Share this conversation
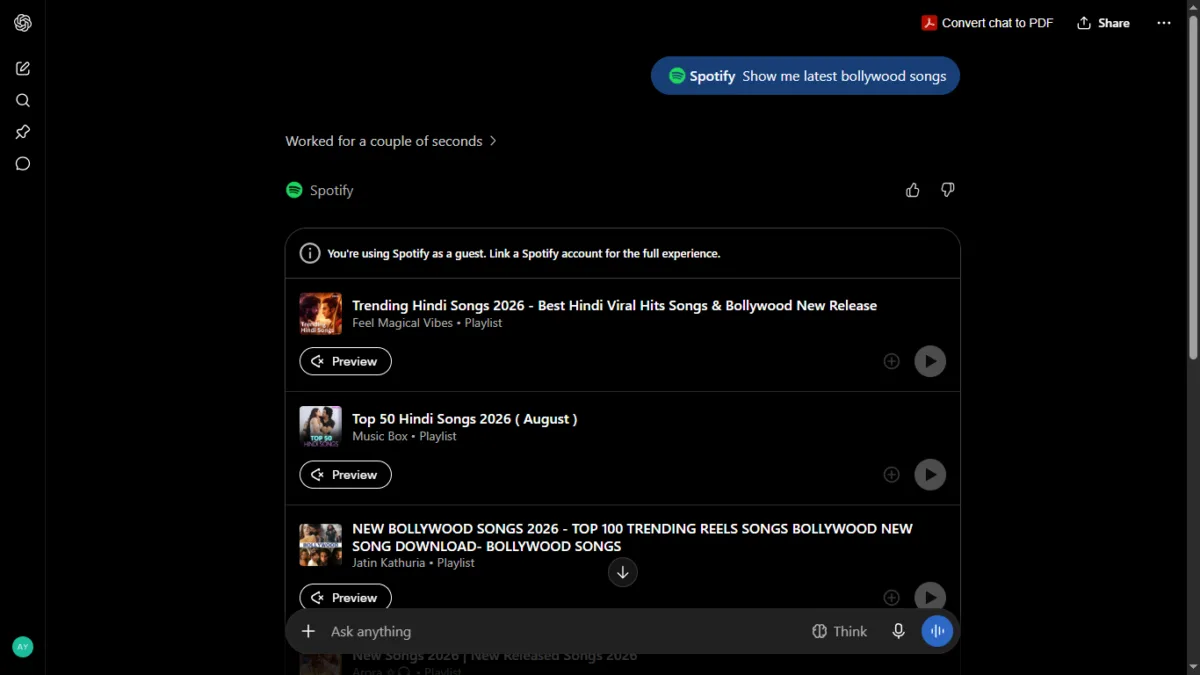Viewport: 1200px width, 675px height. pyautogui.click(x=1103, y=23)
